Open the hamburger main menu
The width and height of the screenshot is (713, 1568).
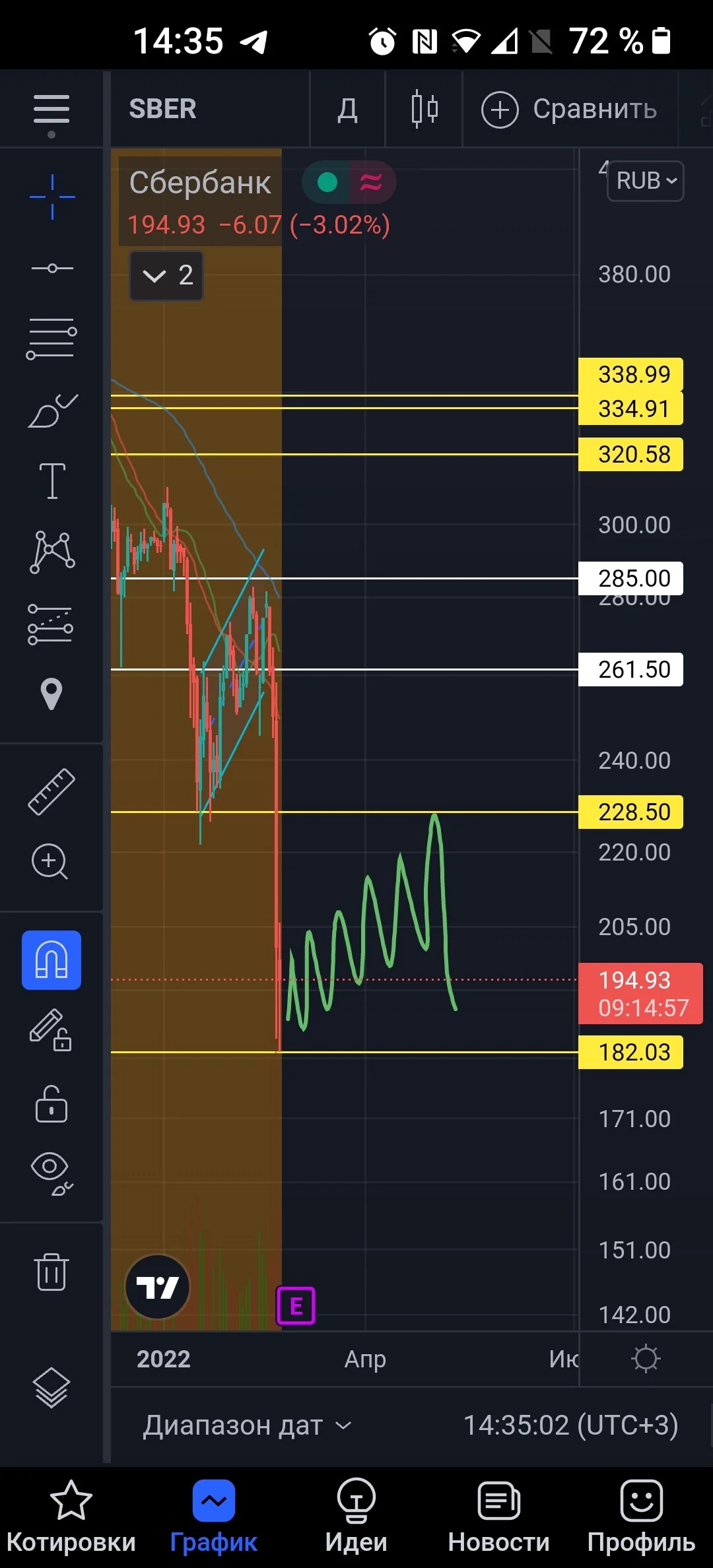51,110
